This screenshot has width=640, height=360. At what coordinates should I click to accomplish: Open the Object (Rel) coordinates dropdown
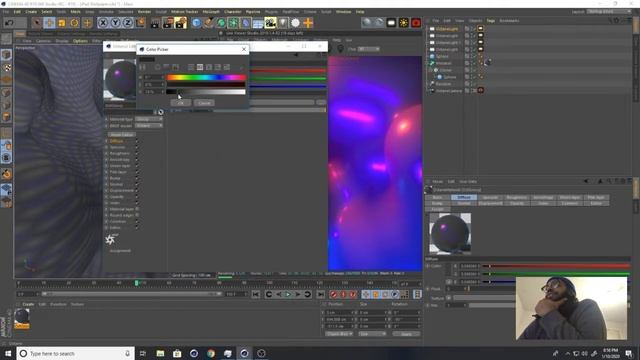coord(339,334)
